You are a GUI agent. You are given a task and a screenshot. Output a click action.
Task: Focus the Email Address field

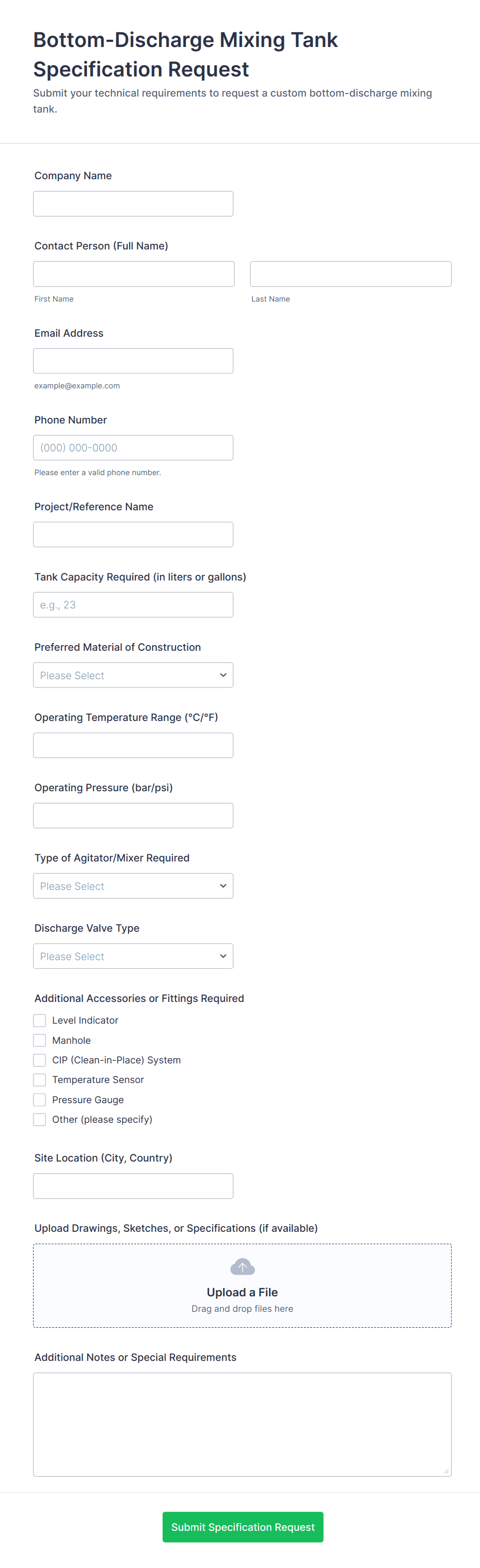pos(133,361)
